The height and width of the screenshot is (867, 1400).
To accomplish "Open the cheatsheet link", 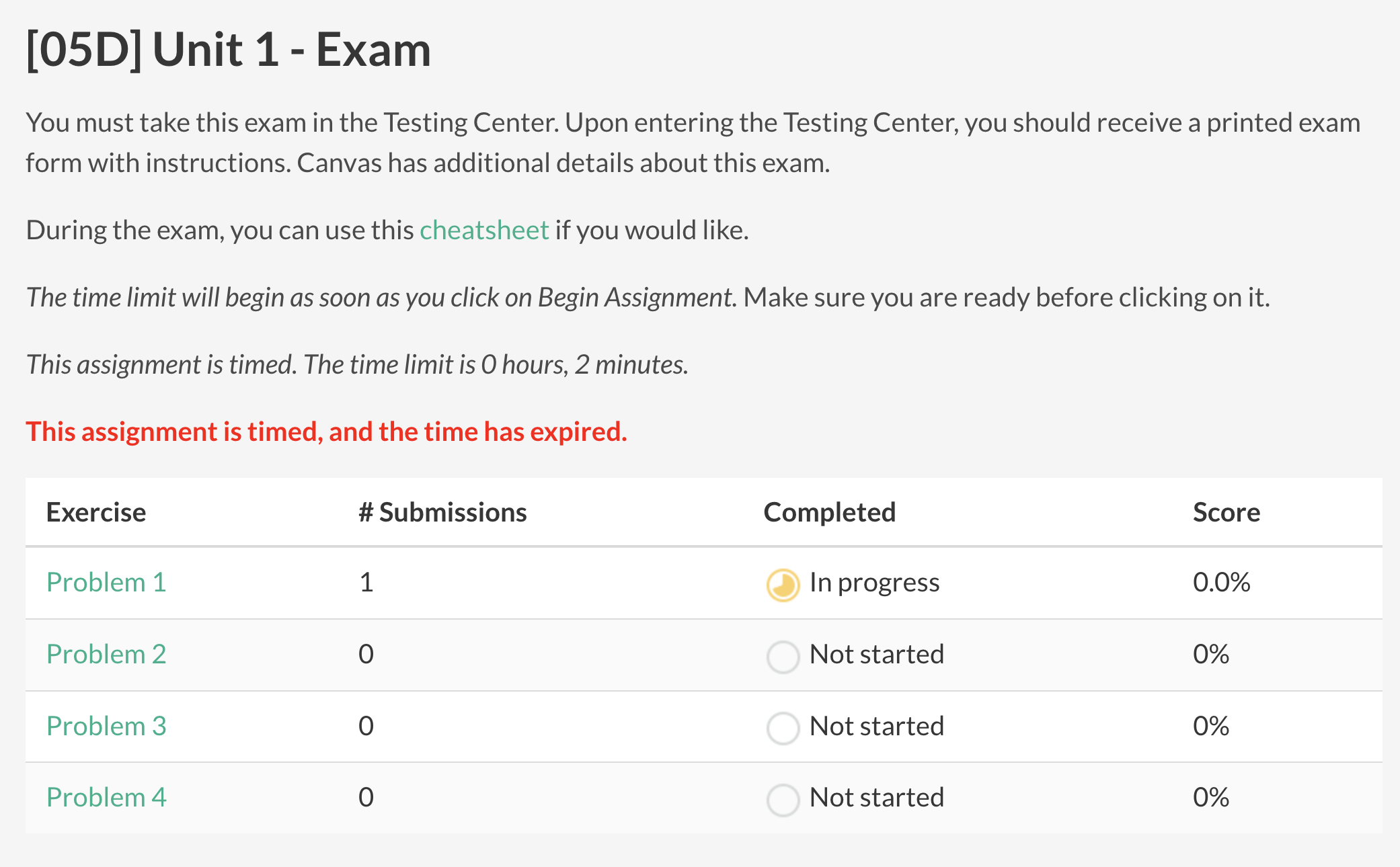I will [483, 230].
